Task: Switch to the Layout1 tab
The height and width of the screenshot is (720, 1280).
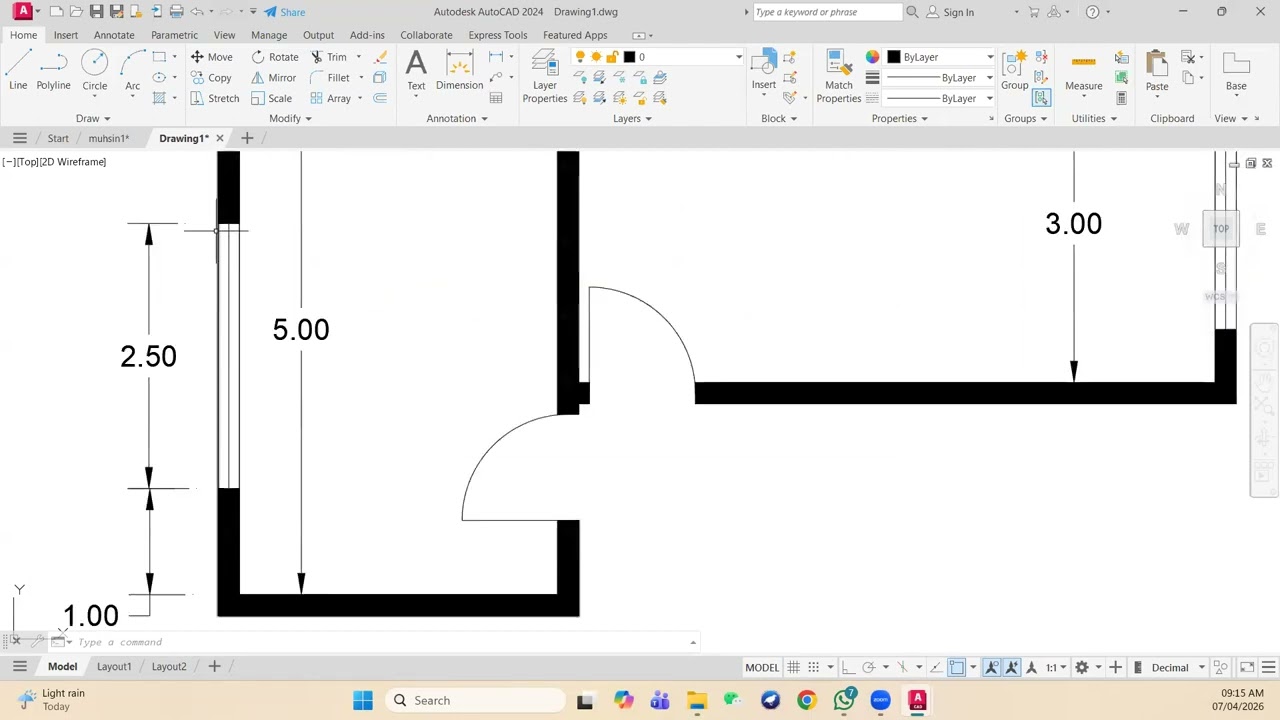Action: click(x=114, y=666)
